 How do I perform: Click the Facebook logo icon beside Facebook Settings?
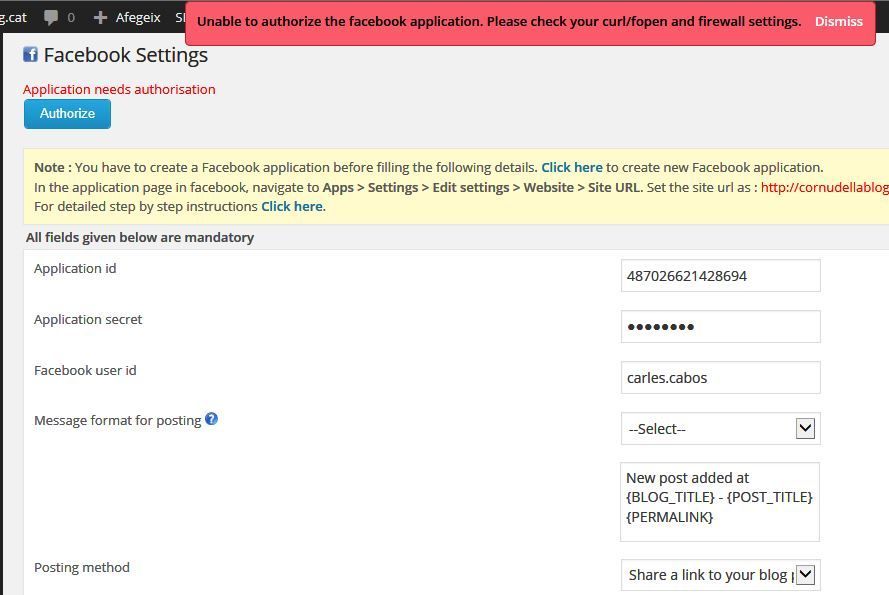pyautogui.click(x=31, y=54)
